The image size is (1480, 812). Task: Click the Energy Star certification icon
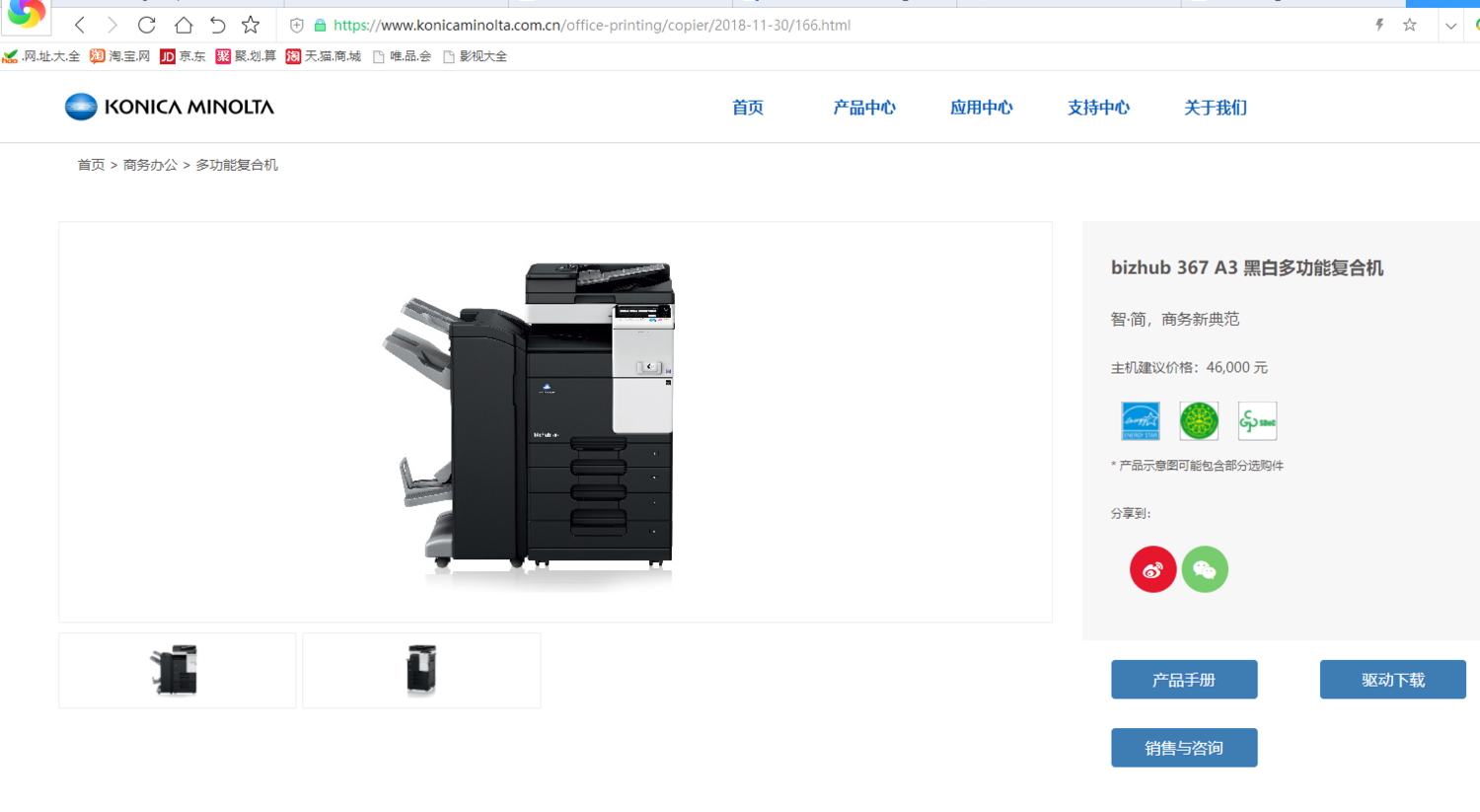point(1141,421)
